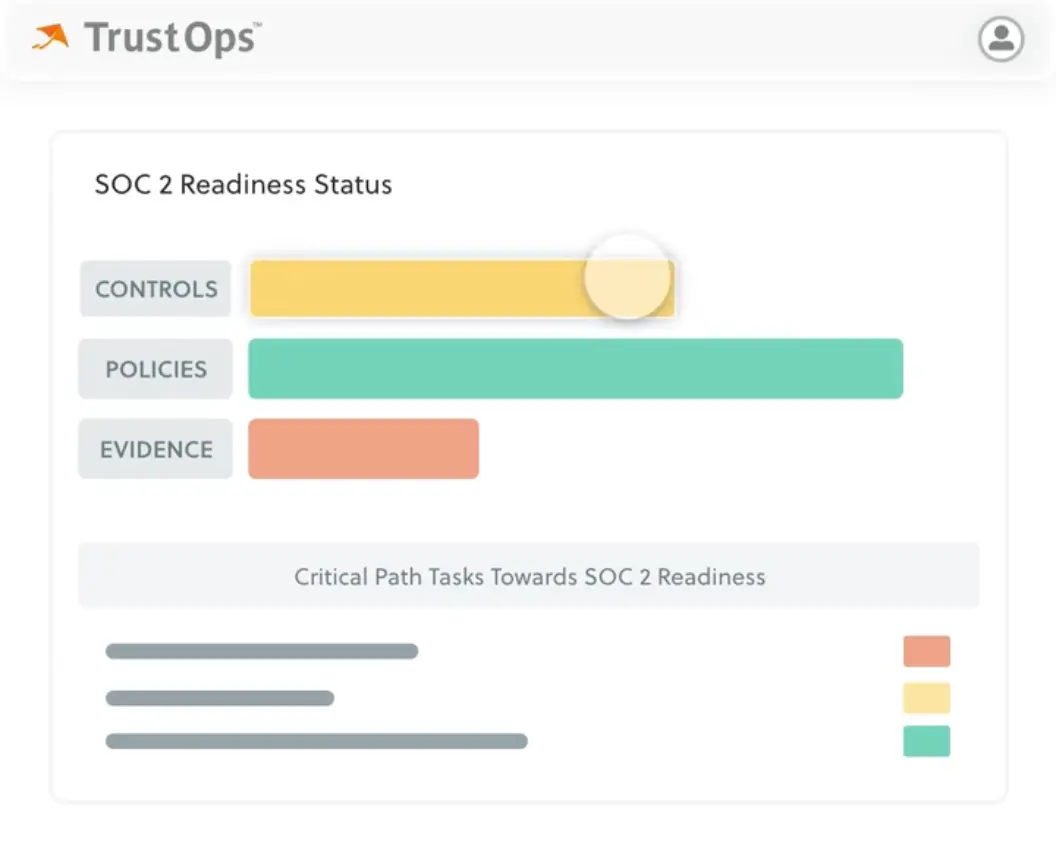The width and height of the screenshot is (1056, 841).
Task: Click the POLICIES category label
Action: coord(155,369)
